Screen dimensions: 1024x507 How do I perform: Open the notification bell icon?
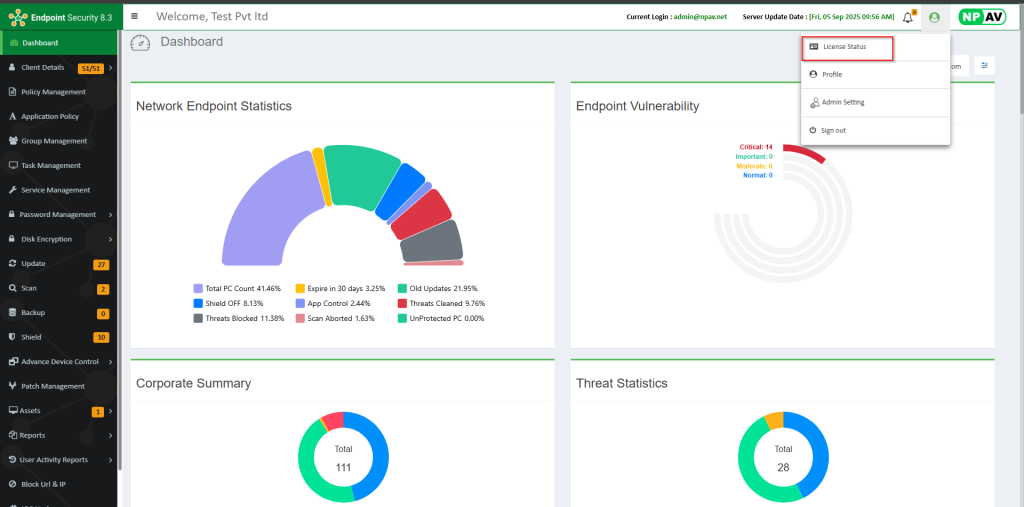(908, 17)
